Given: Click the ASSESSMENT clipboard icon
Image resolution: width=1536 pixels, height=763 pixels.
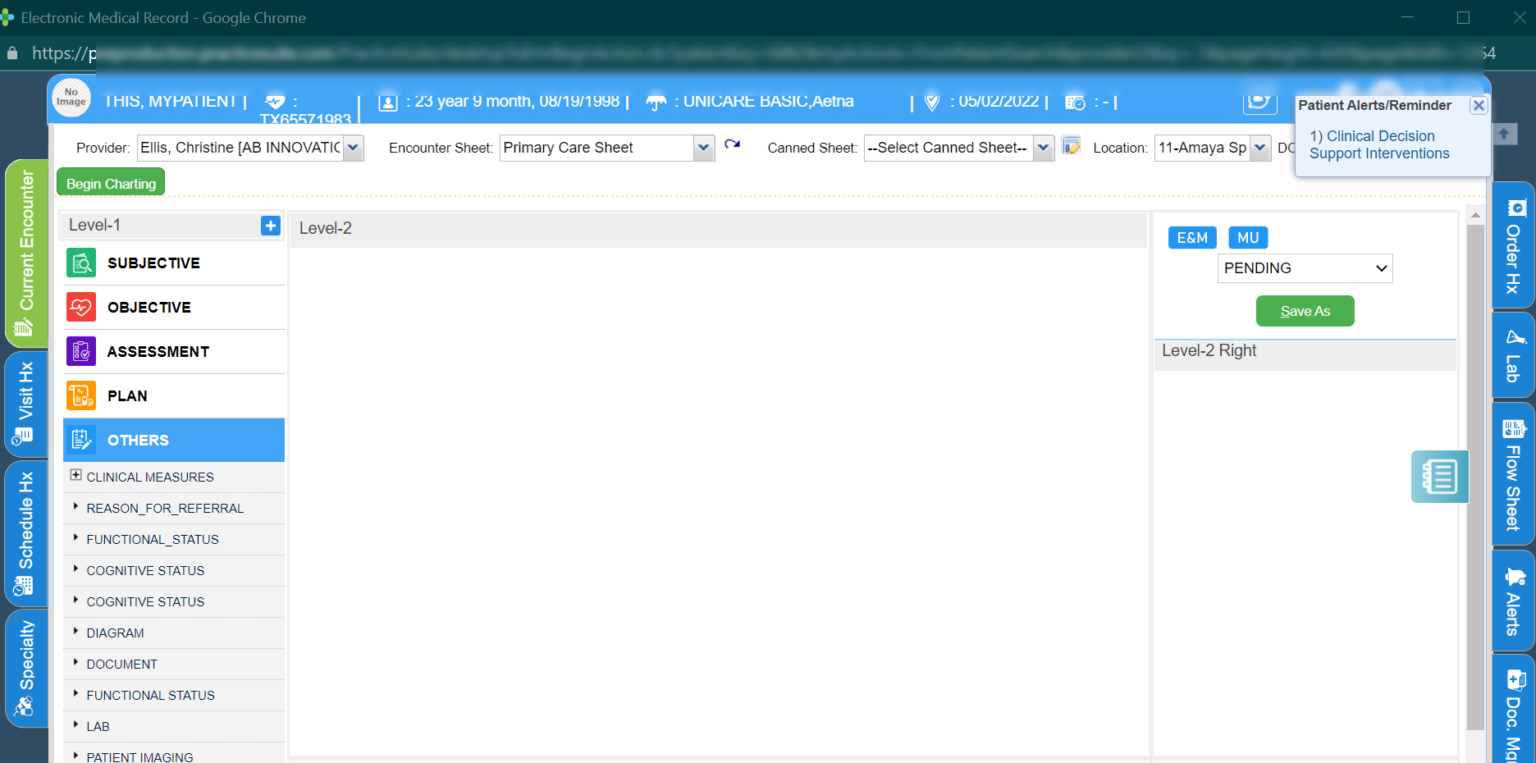Looking at the screenshot, I should [81, 351].
